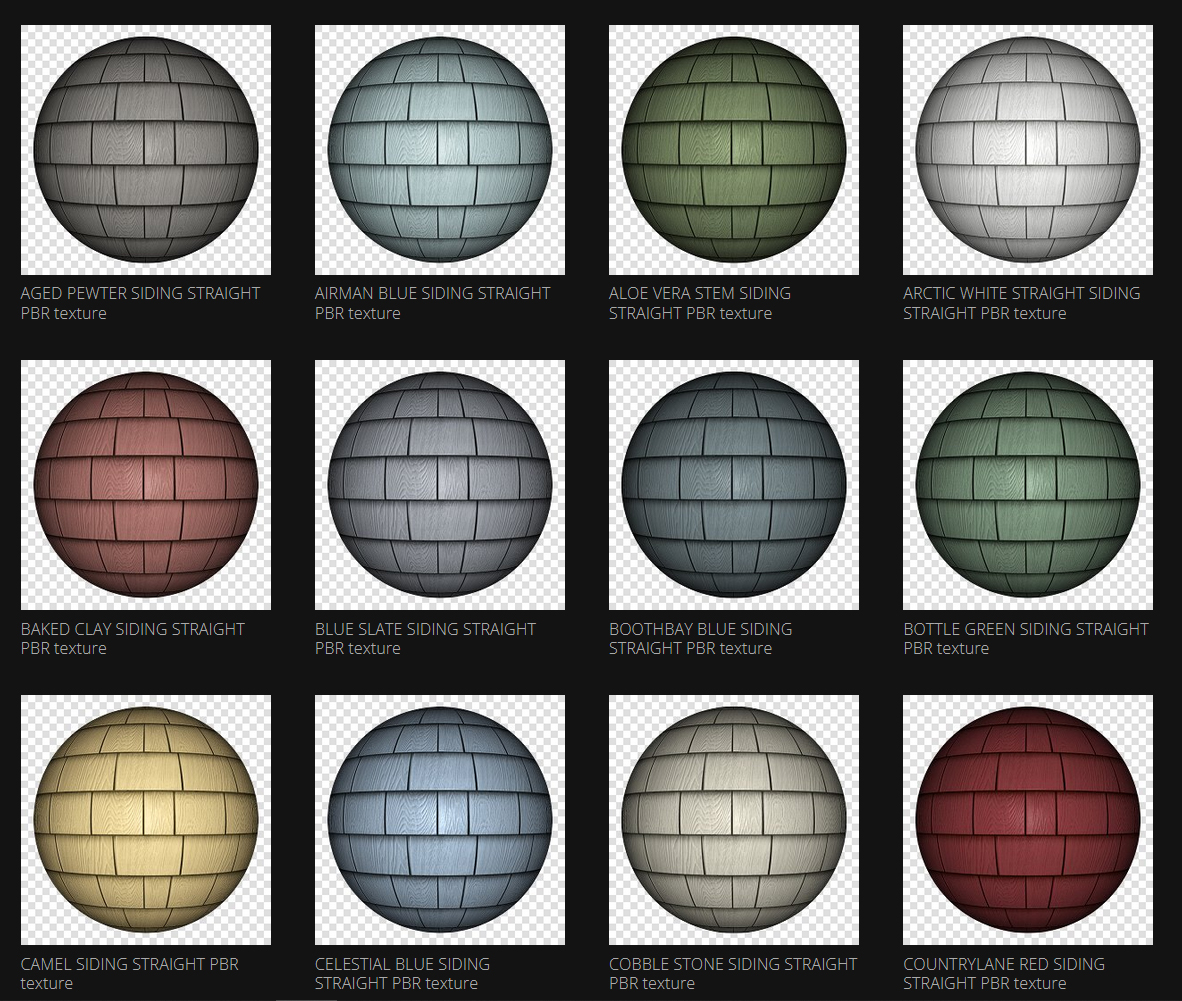Follow the Camel Siding Straight PBR link
1182x1001 pixels.
tap(129, 973)
